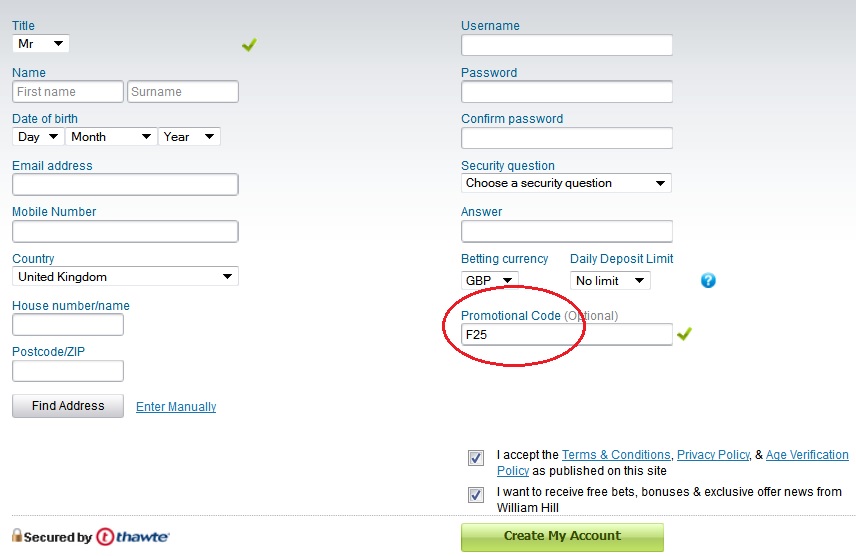Click the Create My Account button
Screen dimensions: 856x556
point(562,537)
